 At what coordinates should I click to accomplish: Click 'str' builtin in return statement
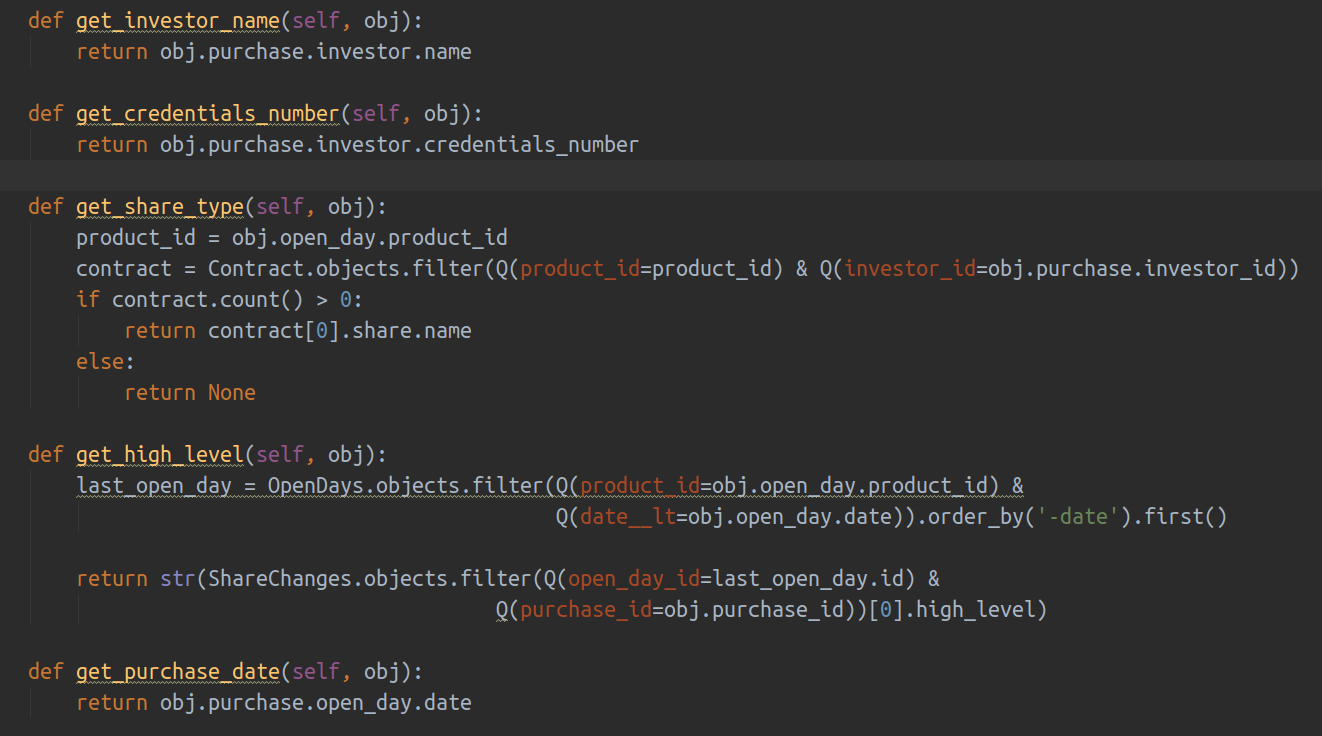pos(178,578)
